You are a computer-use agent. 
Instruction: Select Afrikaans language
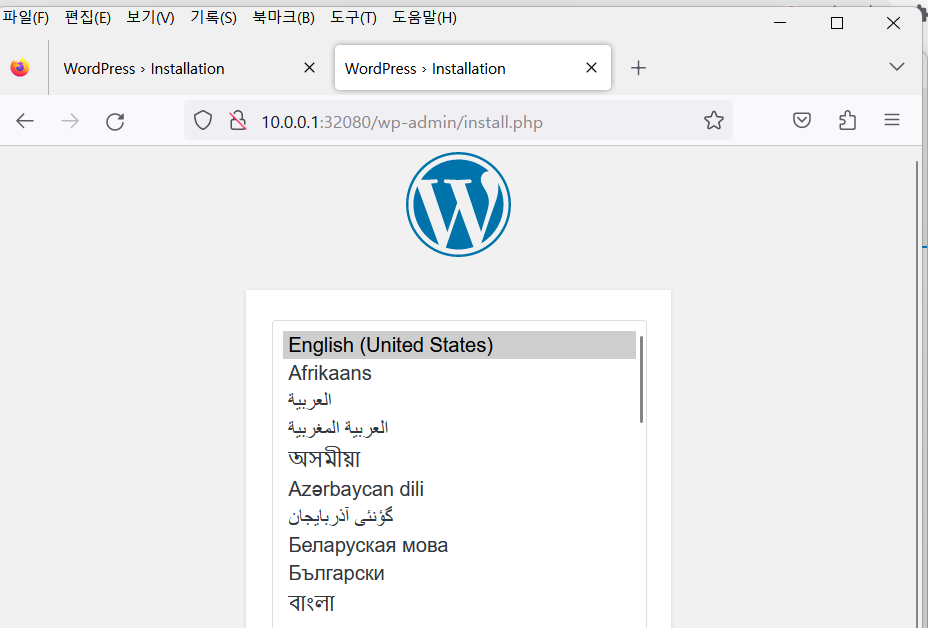click(x=459, y=373)
